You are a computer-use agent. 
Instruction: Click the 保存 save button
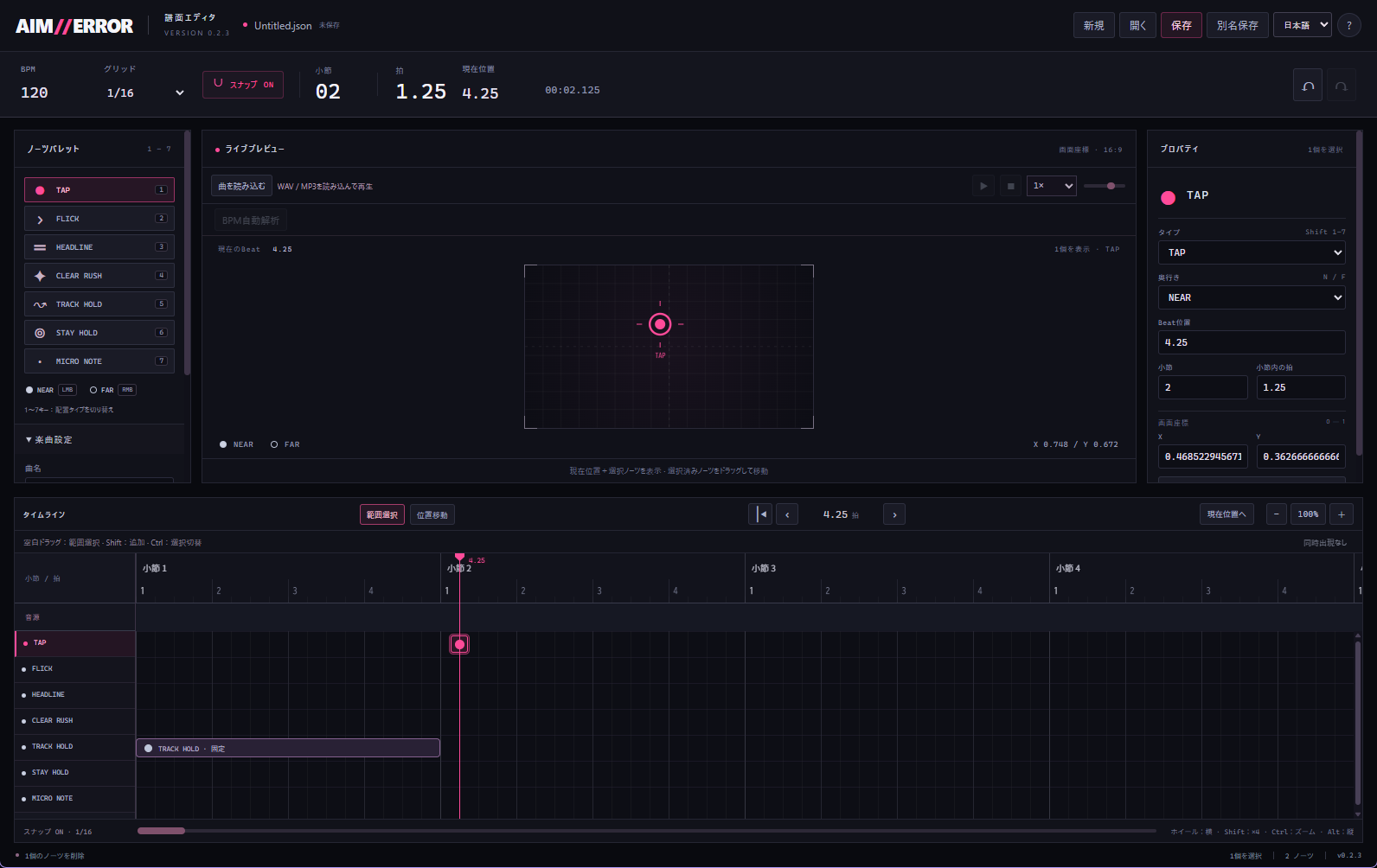(1182, 25)
